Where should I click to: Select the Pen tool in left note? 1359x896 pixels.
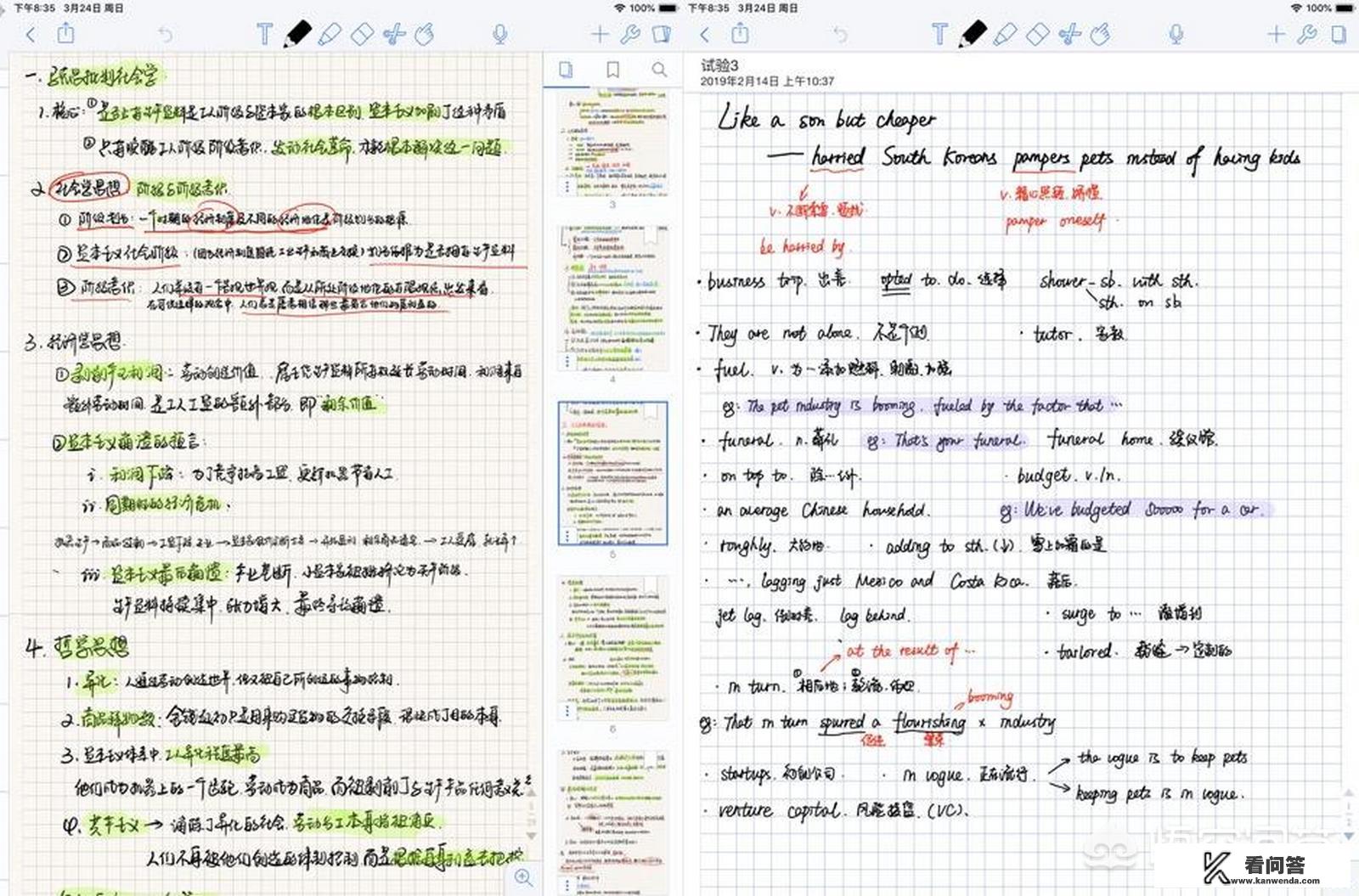click(297, 33)
